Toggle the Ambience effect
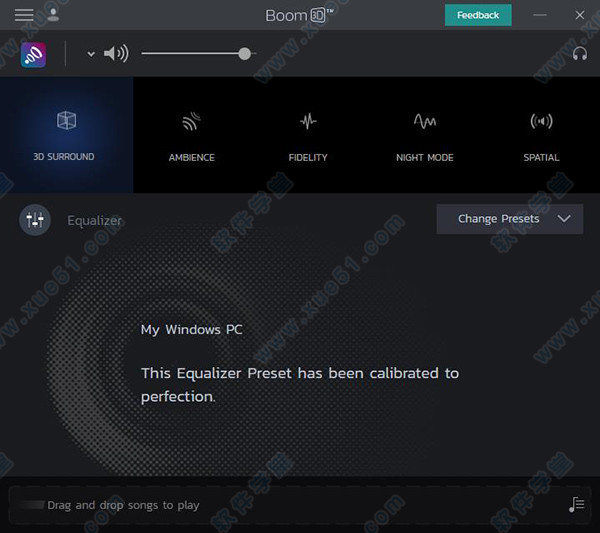The width and height of the screenshot is (600, 533). coord(191,122)
